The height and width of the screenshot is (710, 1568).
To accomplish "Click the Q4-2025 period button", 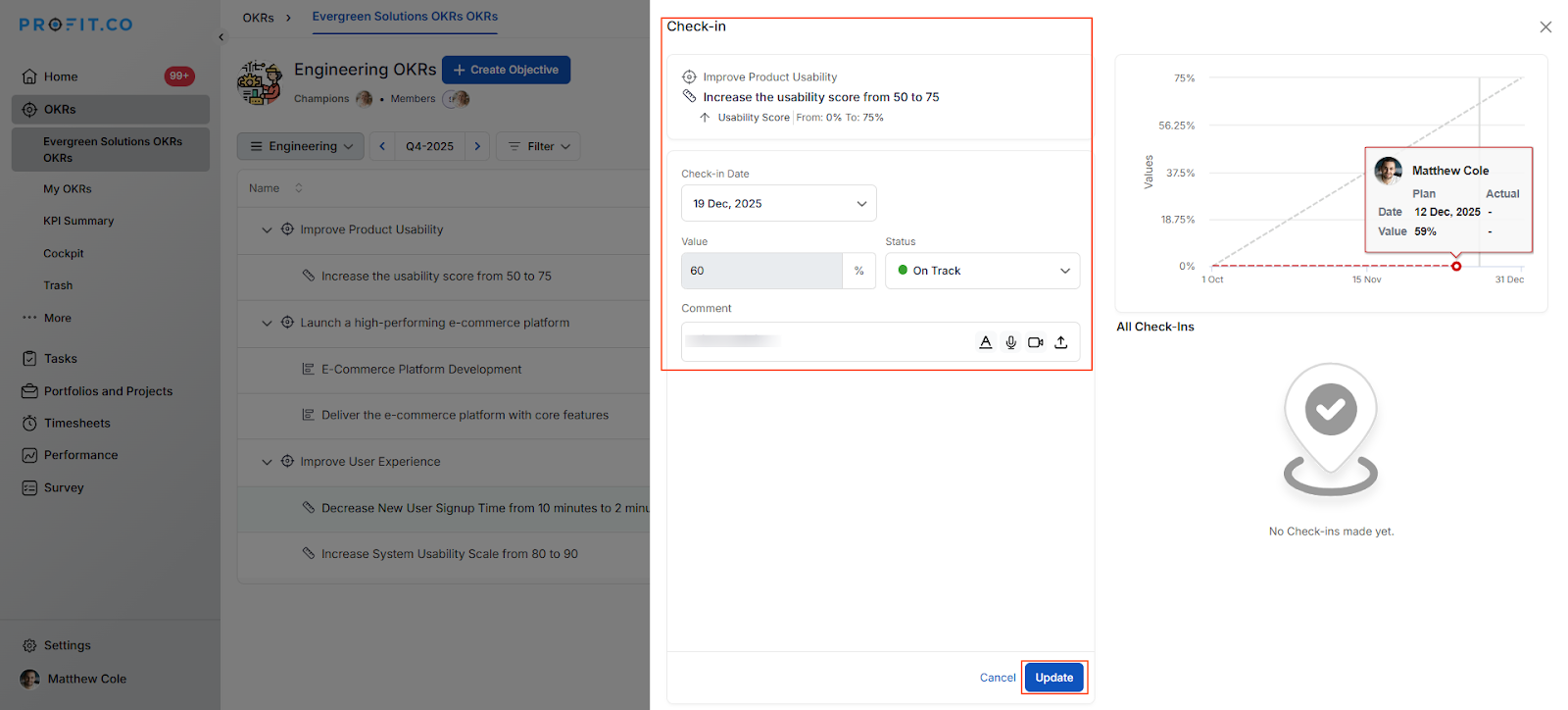I will (430, 146).
